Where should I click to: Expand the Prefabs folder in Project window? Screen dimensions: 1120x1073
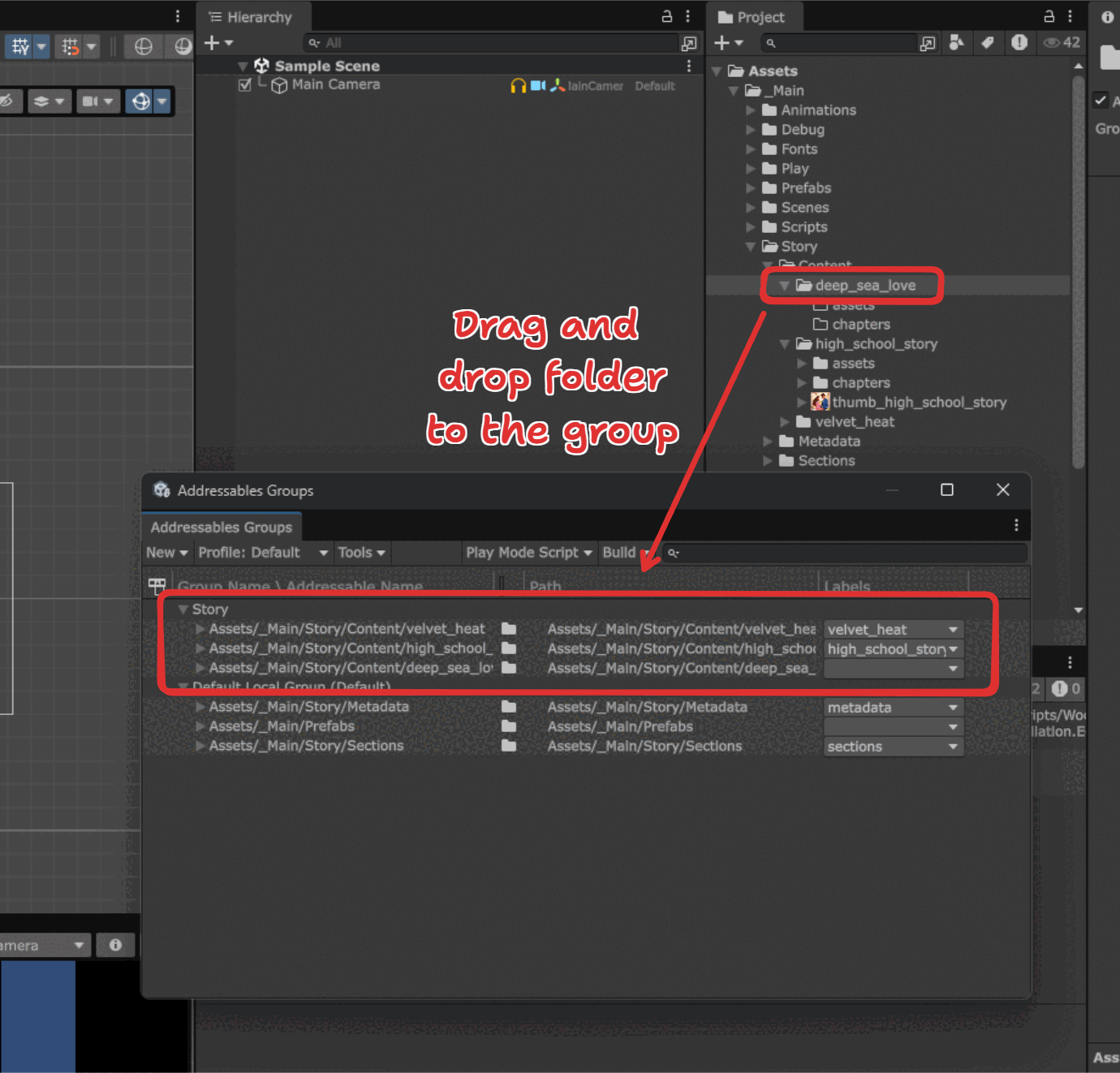[x=751, y=187]
